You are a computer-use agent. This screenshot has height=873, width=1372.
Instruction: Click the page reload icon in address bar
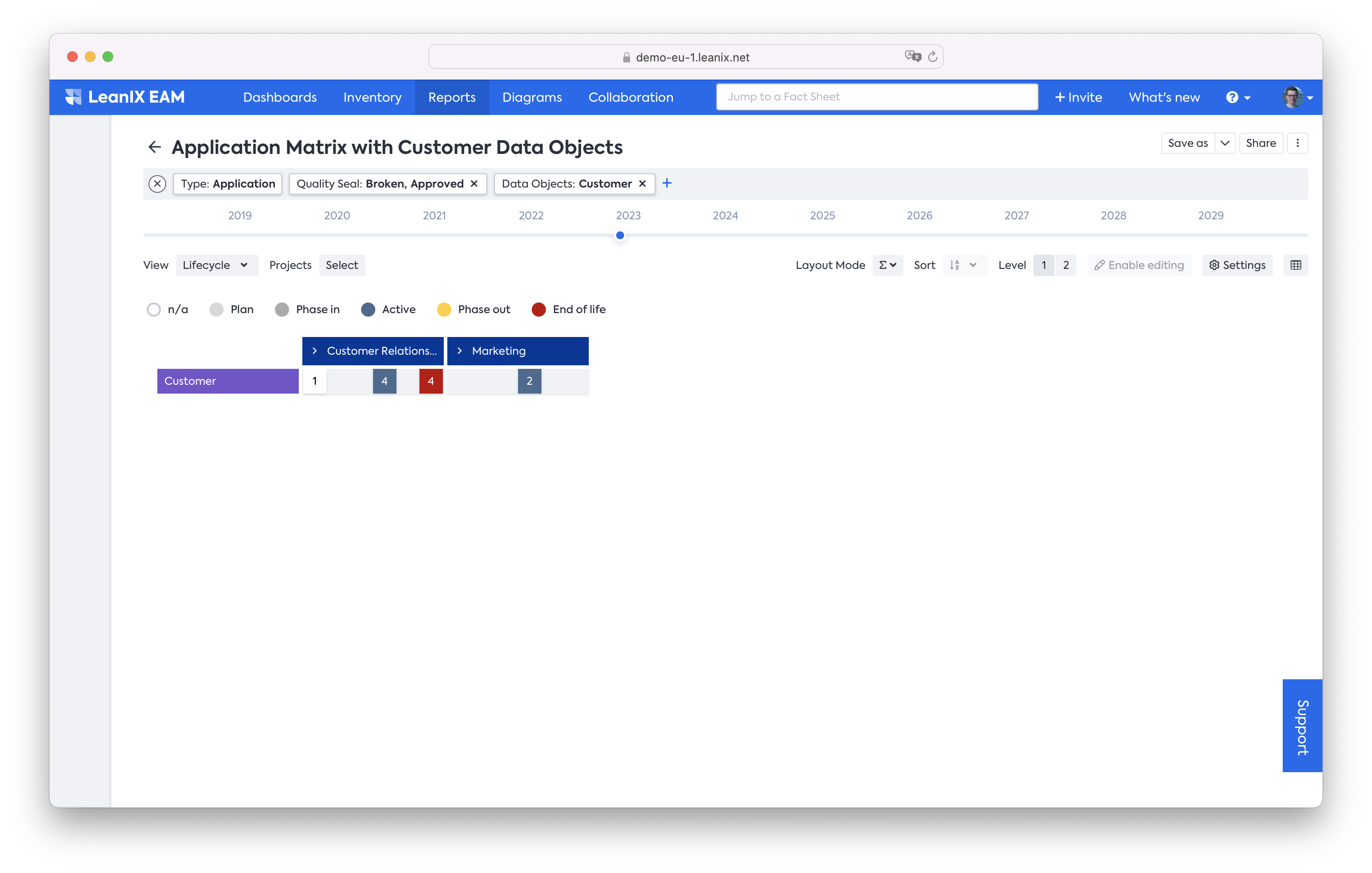click(933, 57)
